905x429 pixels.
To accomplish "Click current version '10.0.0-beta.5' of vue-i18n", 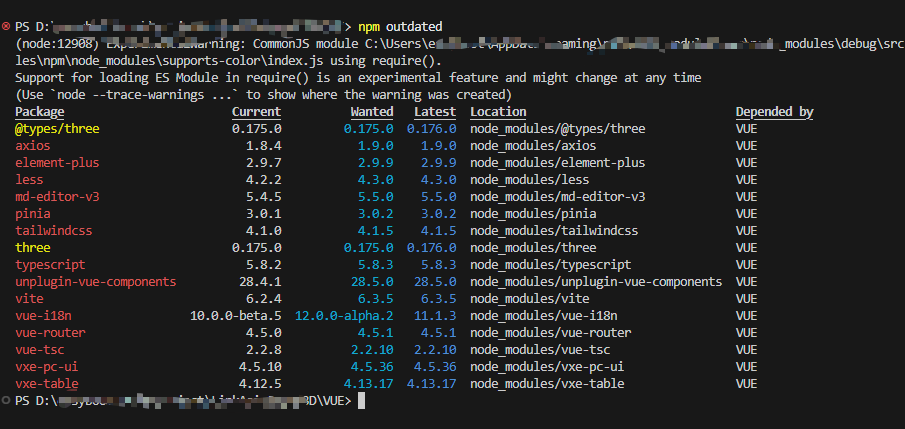I will coord(235,316).
